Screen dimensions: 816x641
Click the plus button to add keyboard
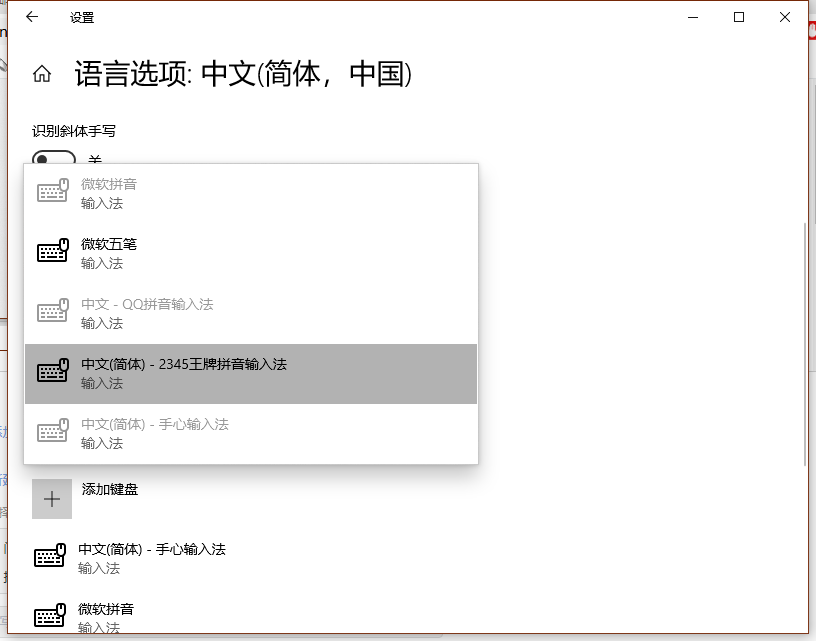point(52,499)
